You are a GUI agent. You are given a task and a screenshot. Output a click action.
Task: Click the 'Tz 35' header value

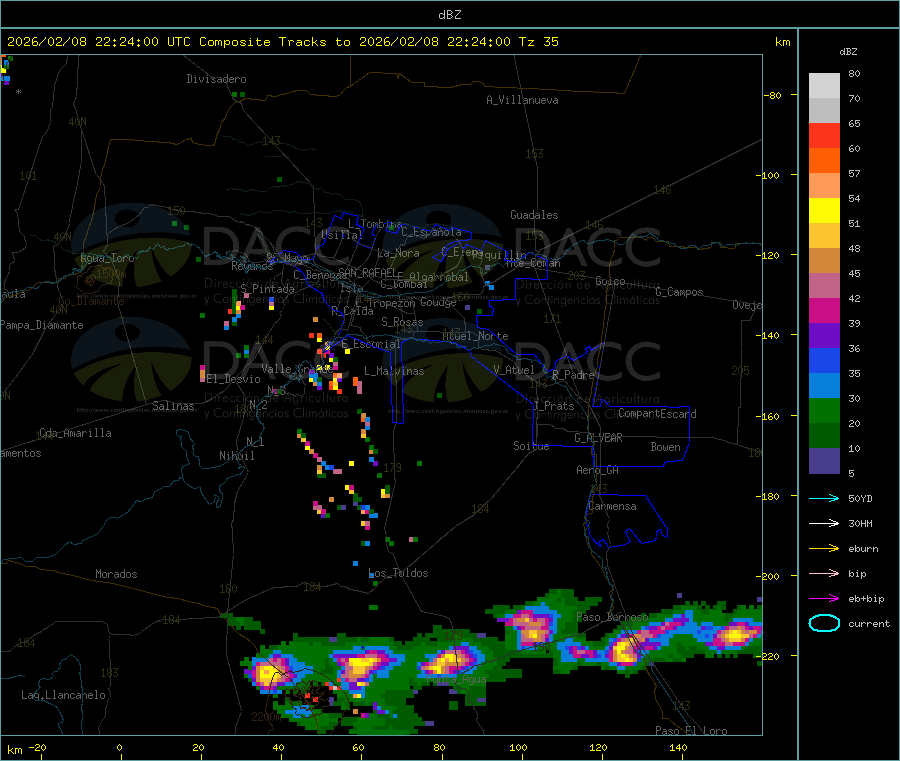click(x=538, y=42)
